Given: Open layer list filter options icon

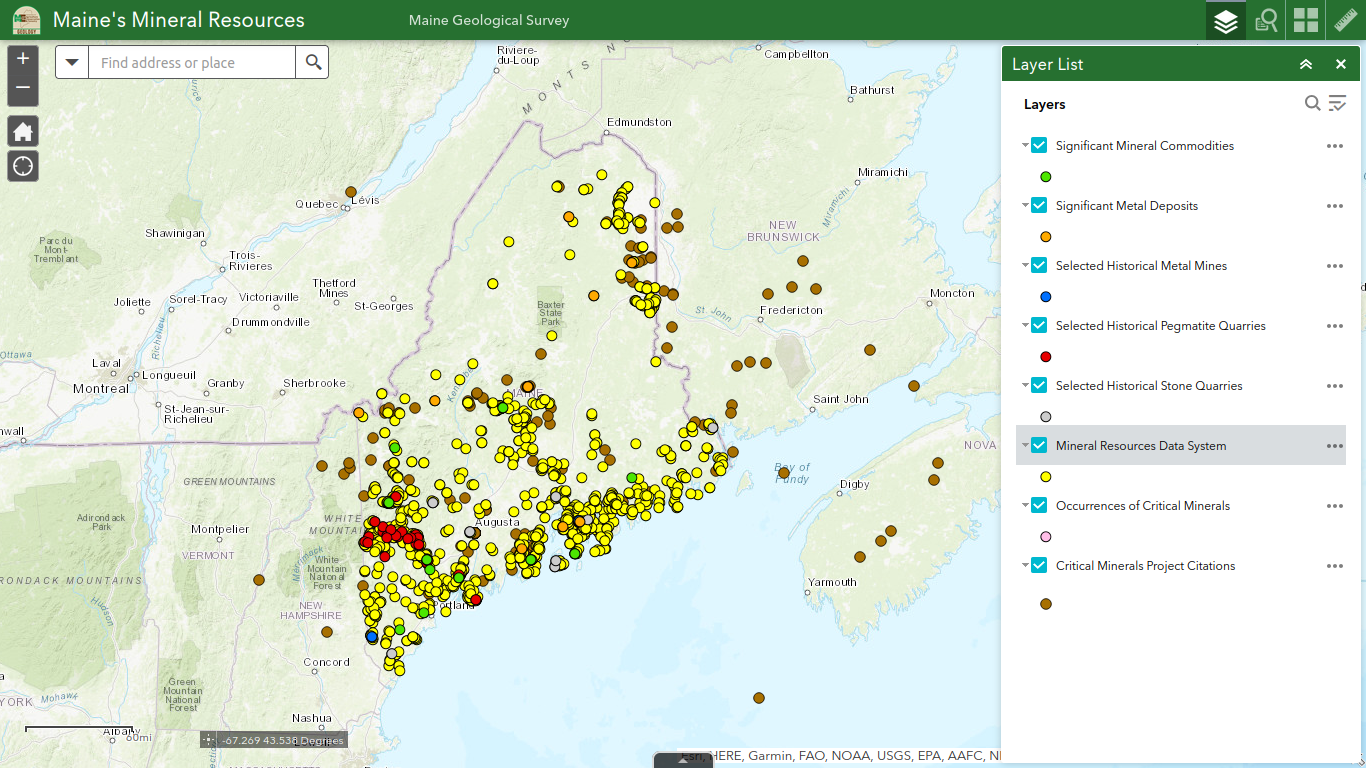Looking at the screenshot, I should coord(1337,103).
